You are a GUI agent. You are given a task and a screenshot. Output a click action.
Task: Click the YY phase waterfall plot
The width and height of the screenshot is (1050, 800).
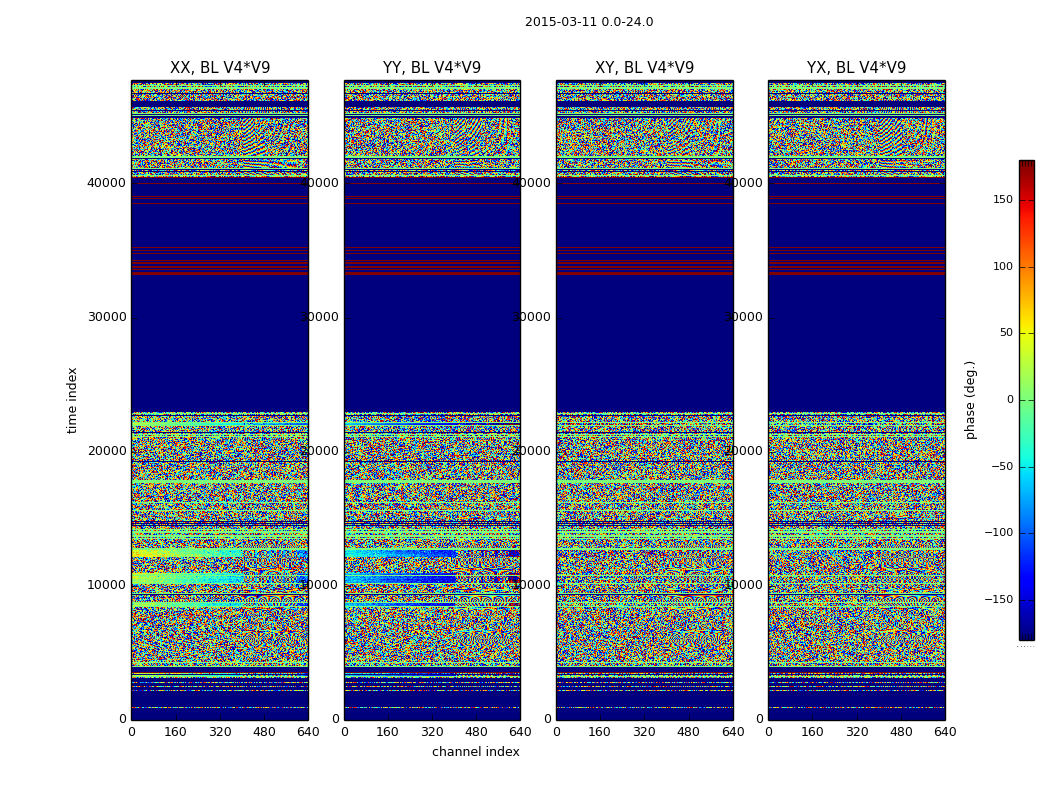432,400
